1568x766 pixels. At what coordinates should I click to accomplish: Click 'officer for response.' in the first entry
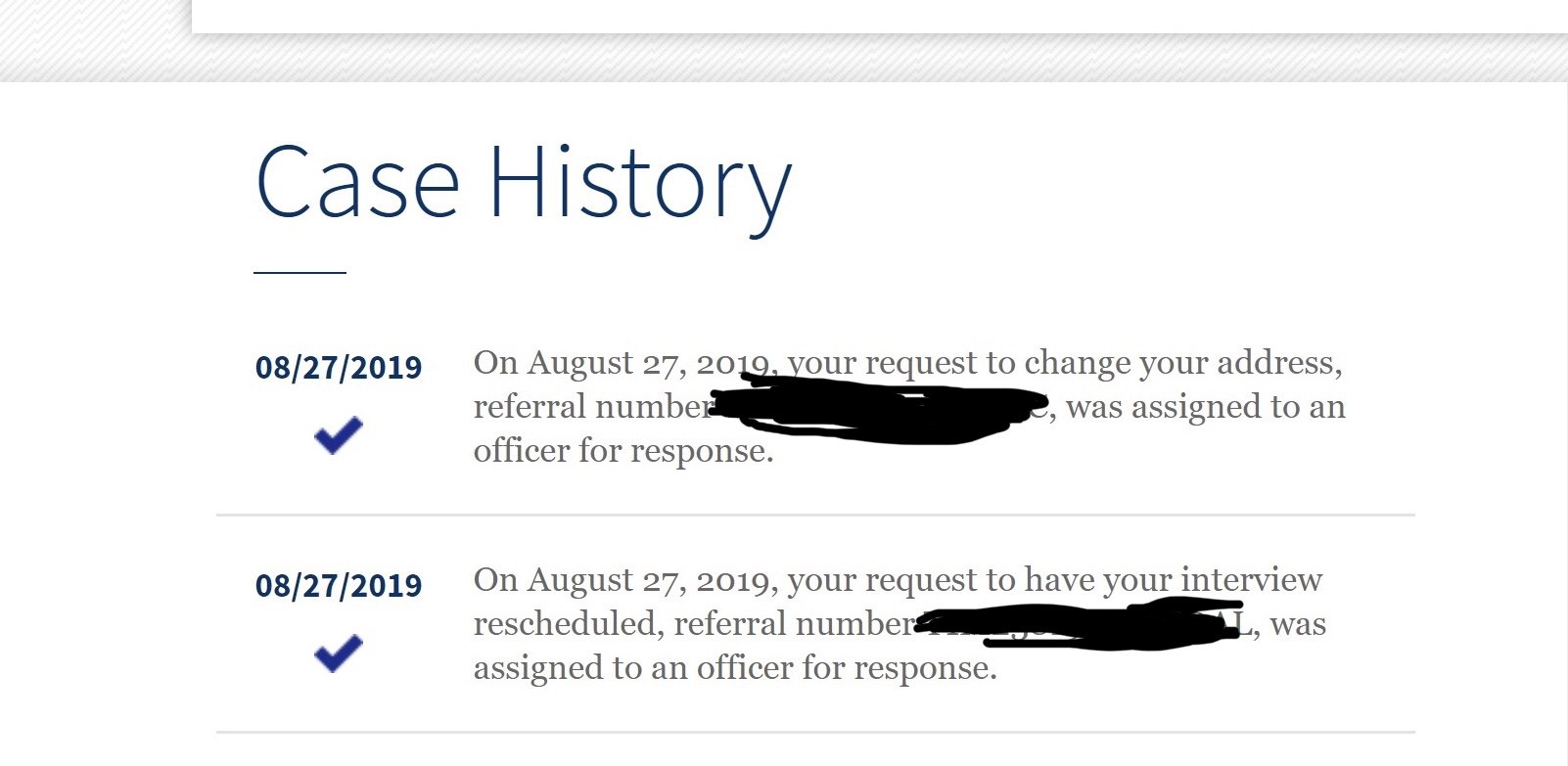[623, 451]
